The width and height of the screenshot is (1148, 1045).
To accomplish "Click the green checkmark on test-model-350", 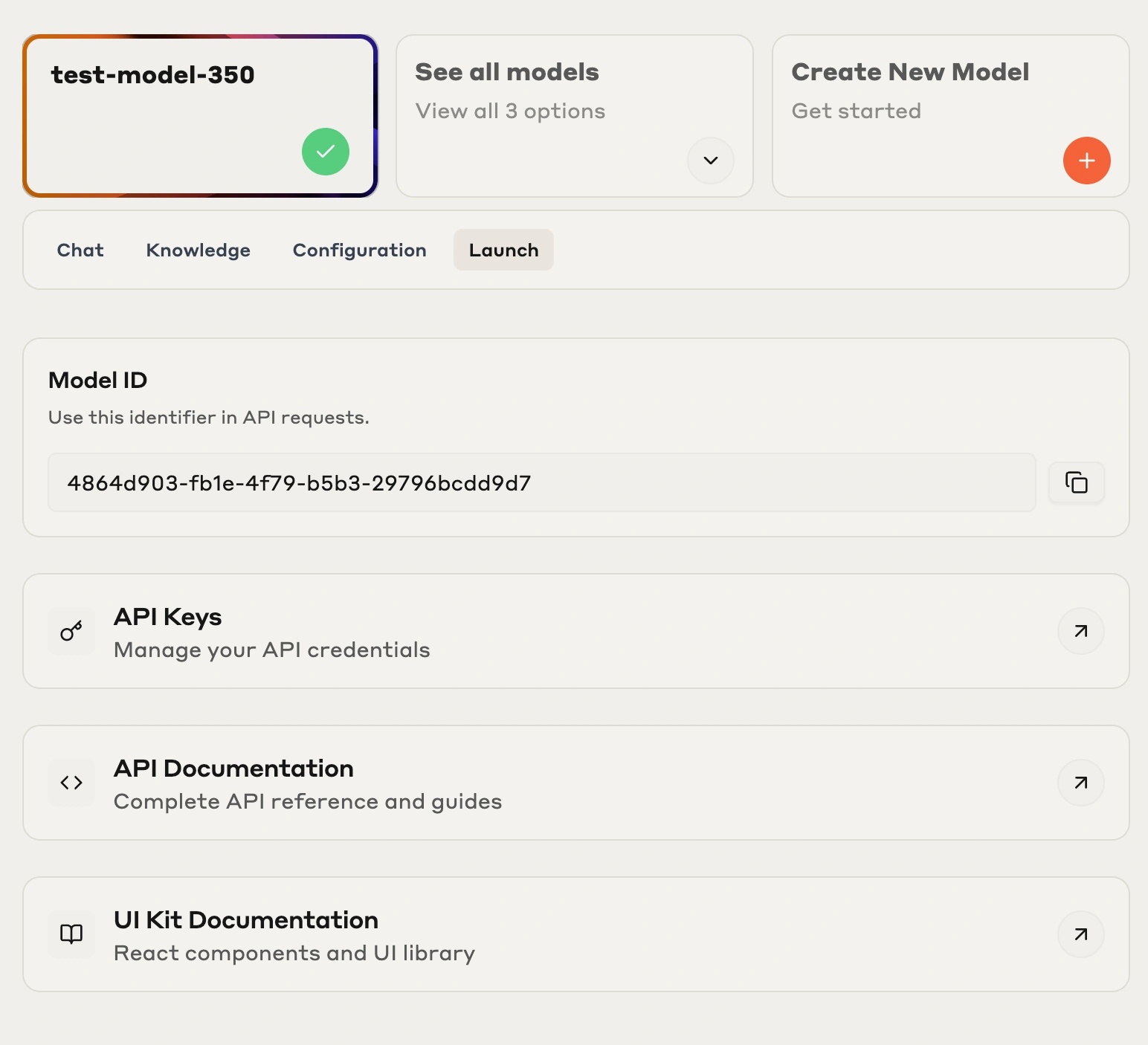I will pyautogui.click(x=325, y=152).
